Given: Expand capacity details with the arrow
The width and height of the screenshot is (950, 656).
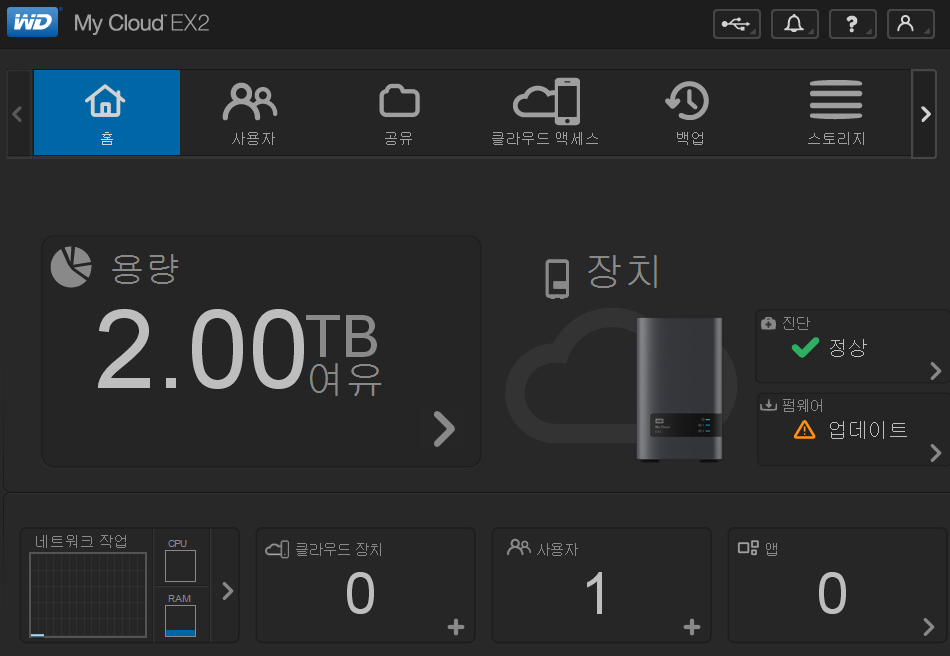Looking at the screenshot, I should click(x=443, y=429).
